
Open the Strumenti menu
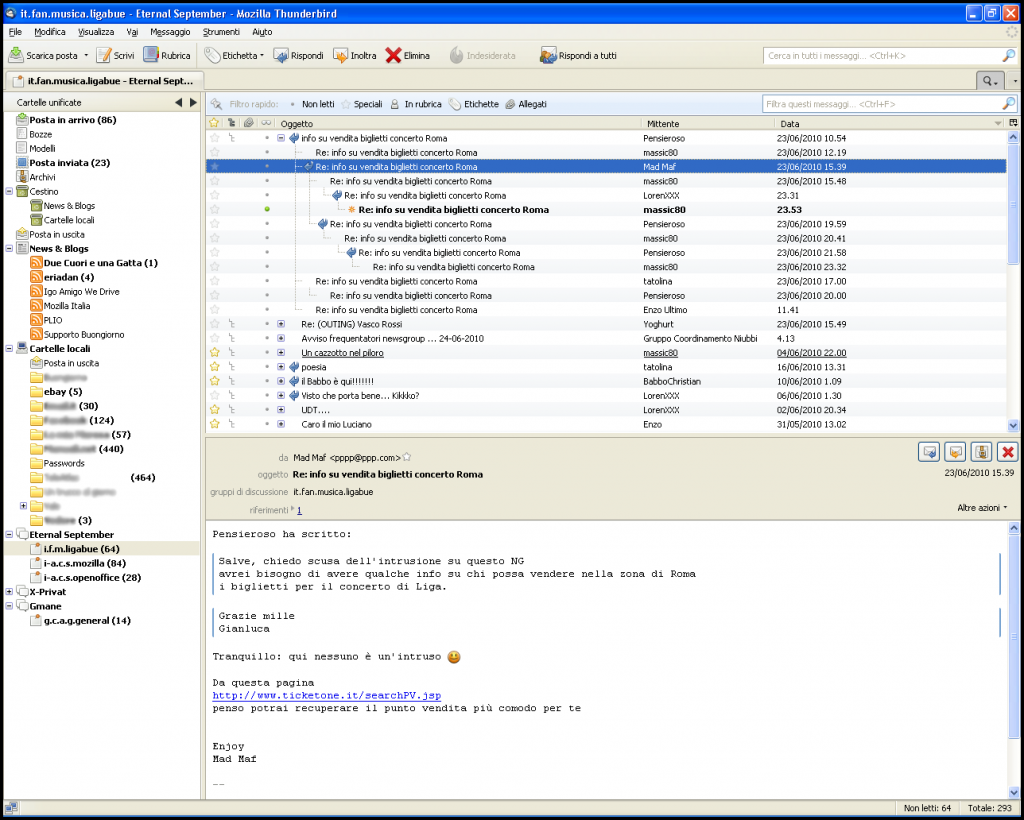click(221, 31)
